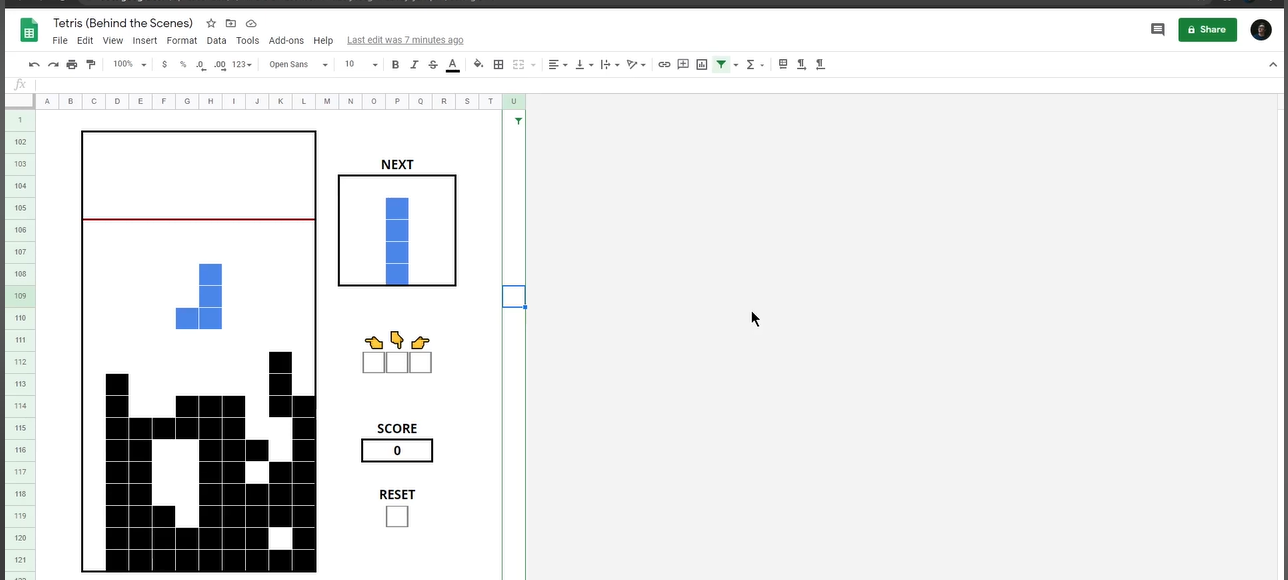Viewport: 1288px width, 580px height.
Task: Open functions dropdown arrow beside sigma
Action: [x=762, y=65]
